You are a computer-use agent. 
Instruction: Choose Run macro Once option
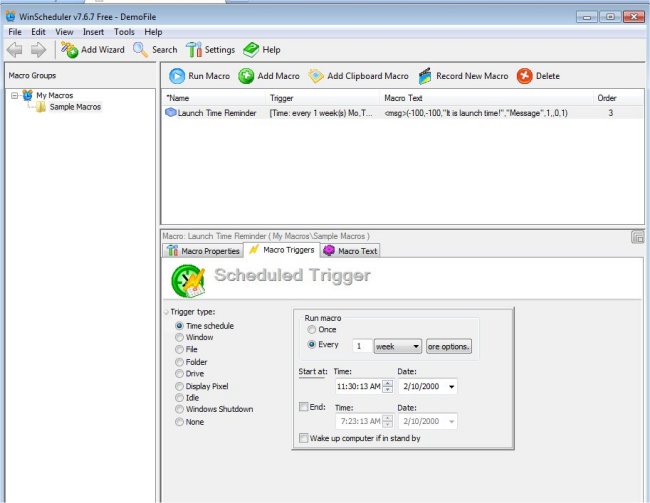tap(312, 330)
